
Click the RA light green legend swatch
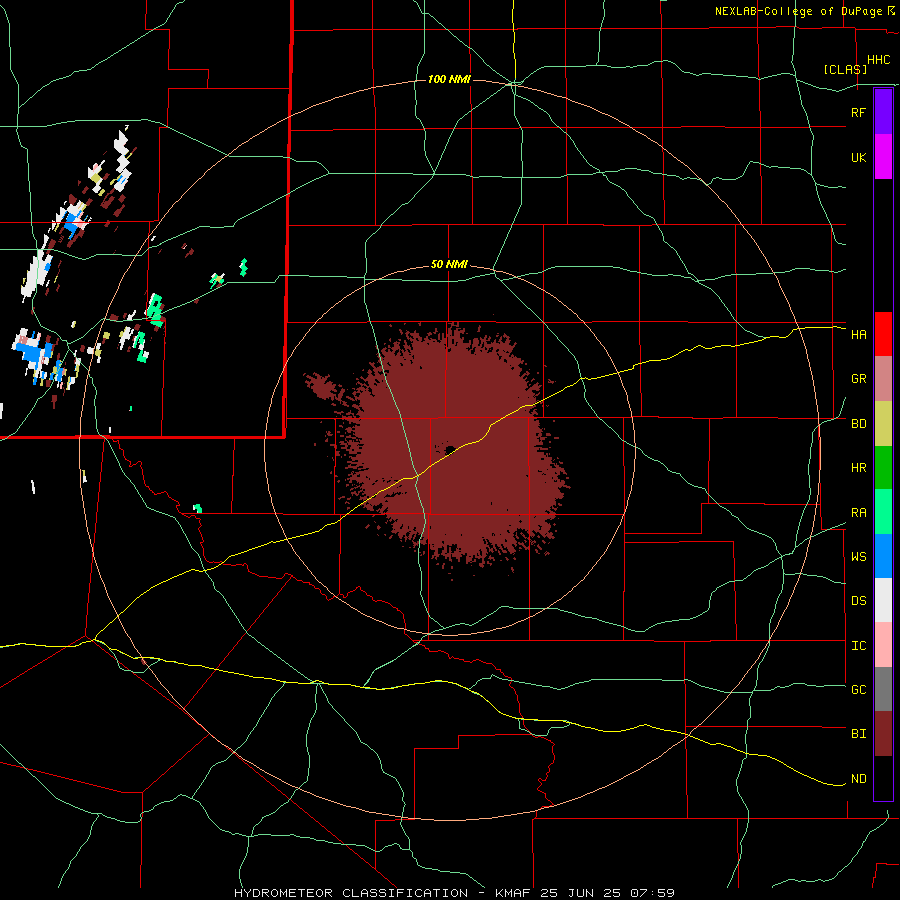click(x=883, y=512)
